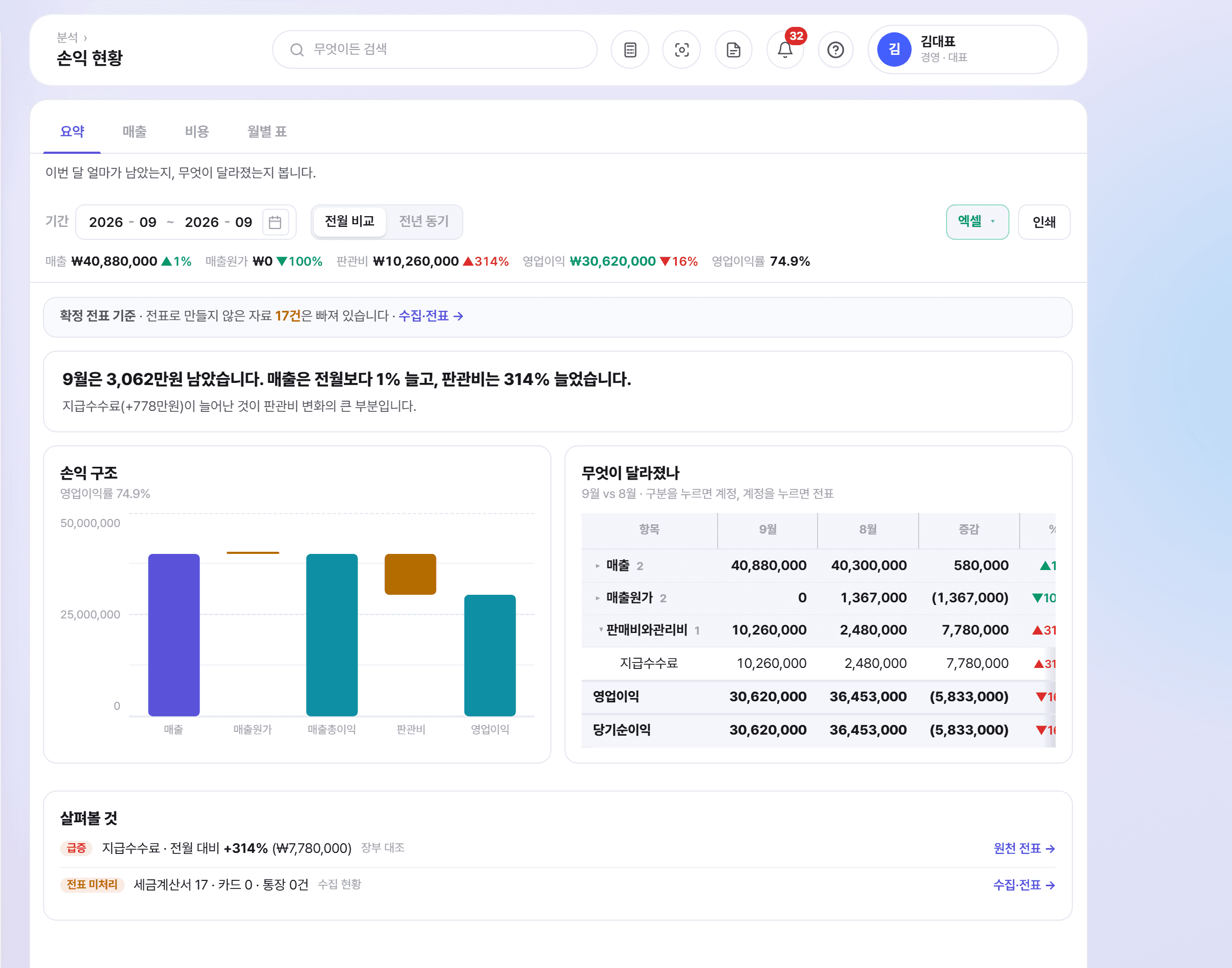This screenshot has width=1232, height=968.
Task: Click the start period 2026 - 09 field
Action: coord(123,222)
